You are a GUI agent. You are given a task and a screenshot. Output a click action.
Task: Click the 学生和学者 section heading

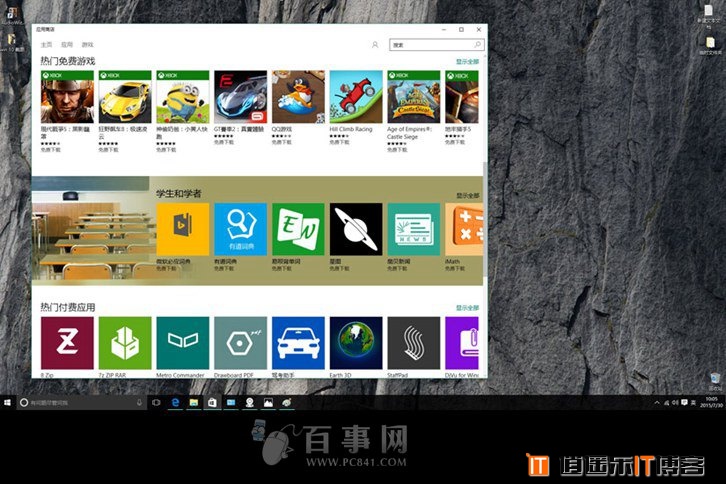[179, 194]
